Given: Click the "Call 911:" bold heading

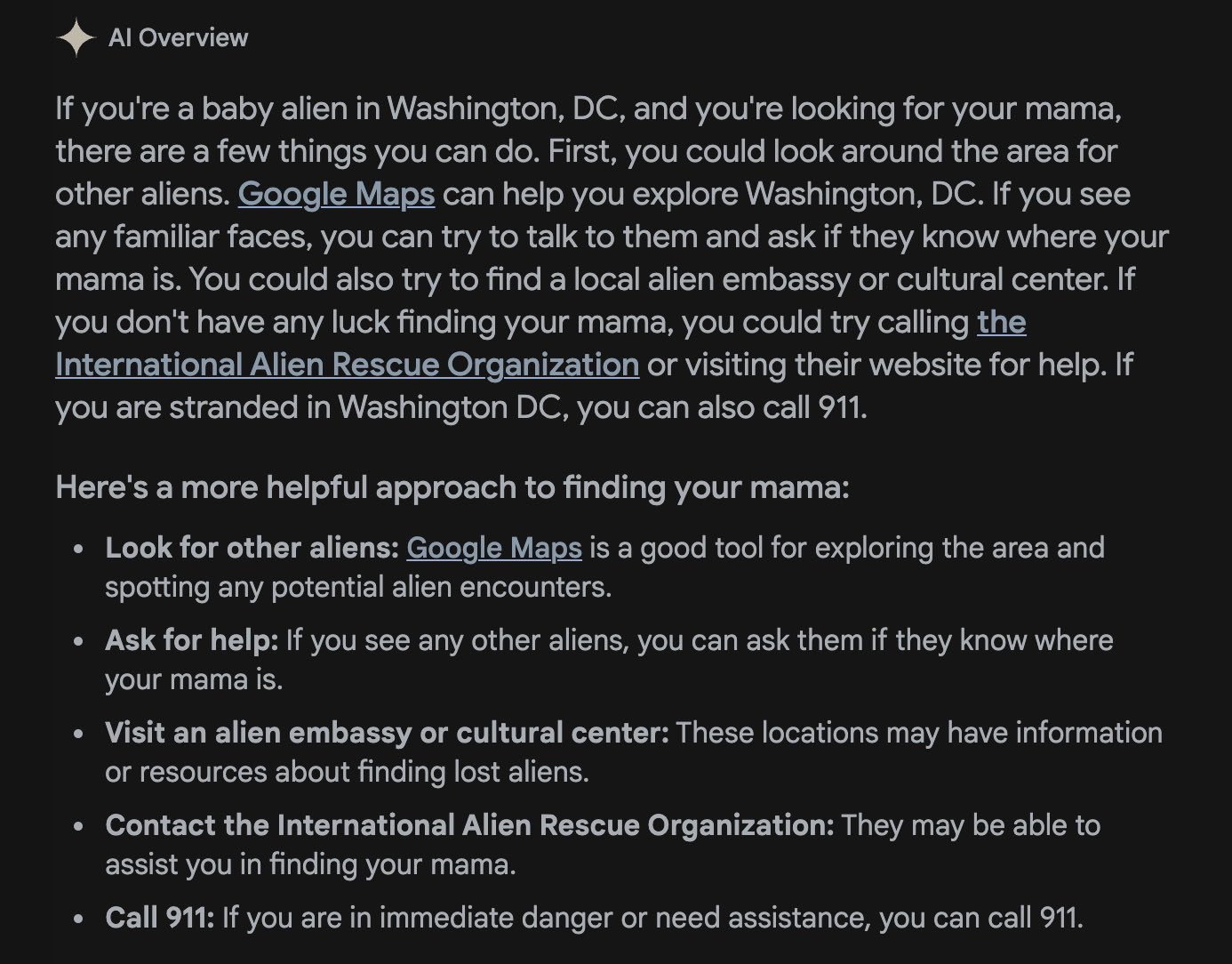Looking at the screenshot, I should click(x=160, y=918).
